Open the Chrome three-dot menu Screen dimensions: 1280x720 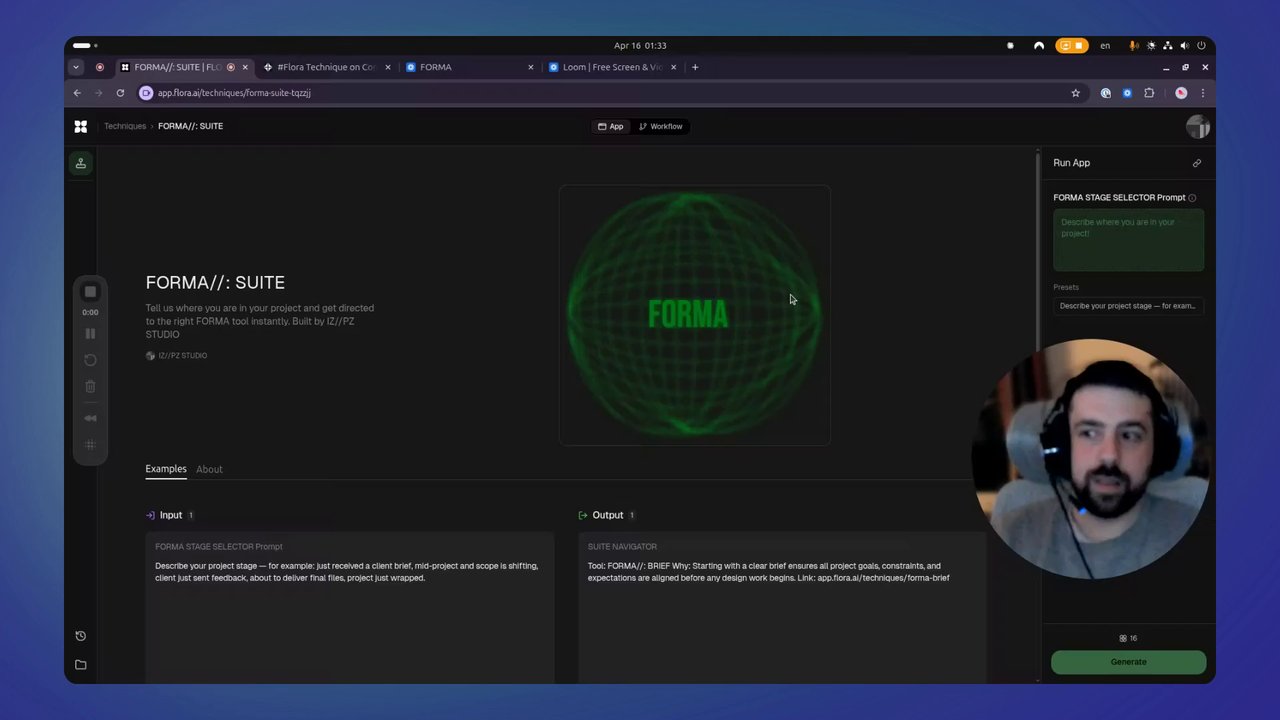click(x=1203, y=93)
